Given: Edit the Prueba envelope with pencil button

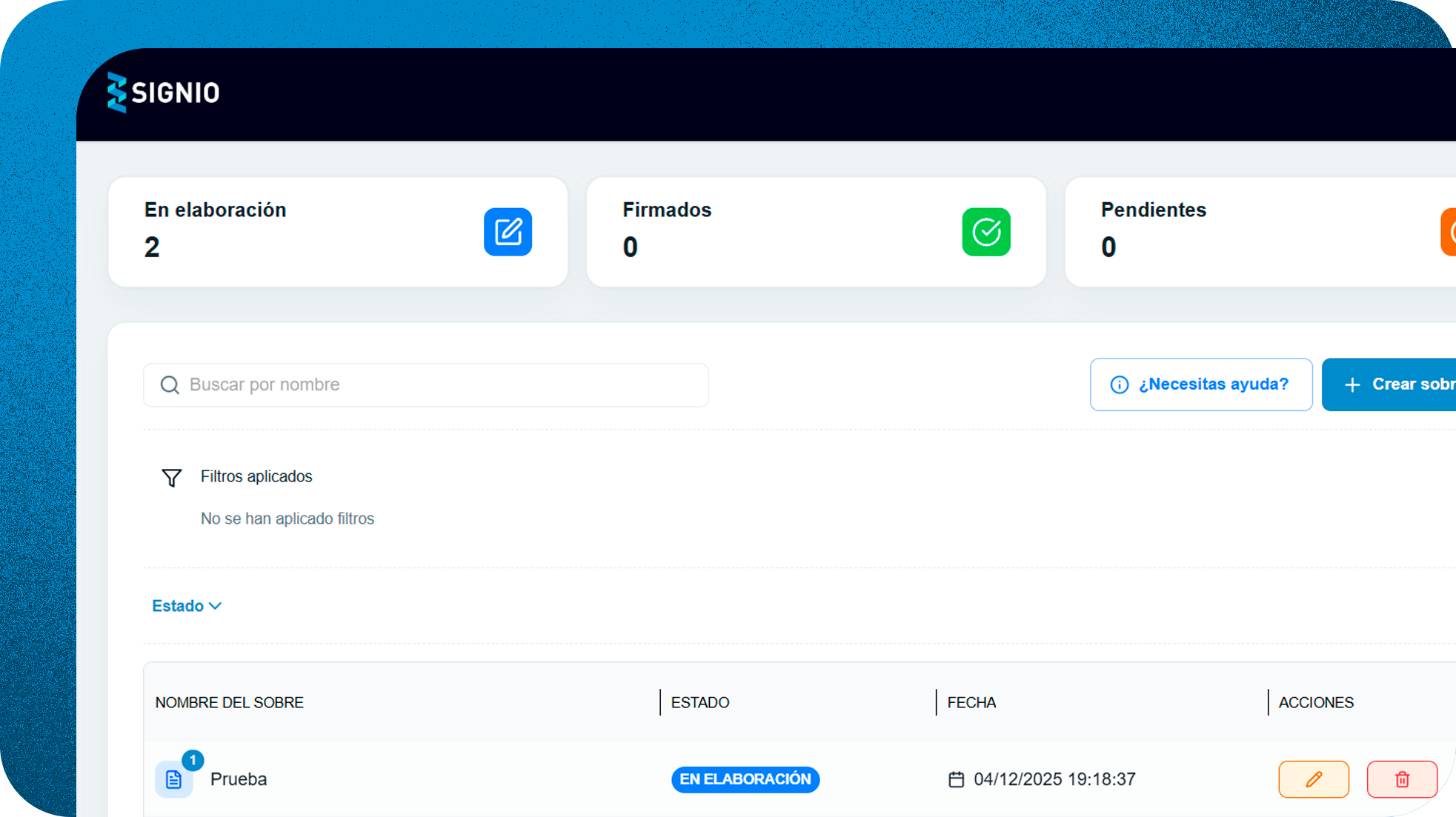Looking at the screenshot, I should click(1313, 778).
